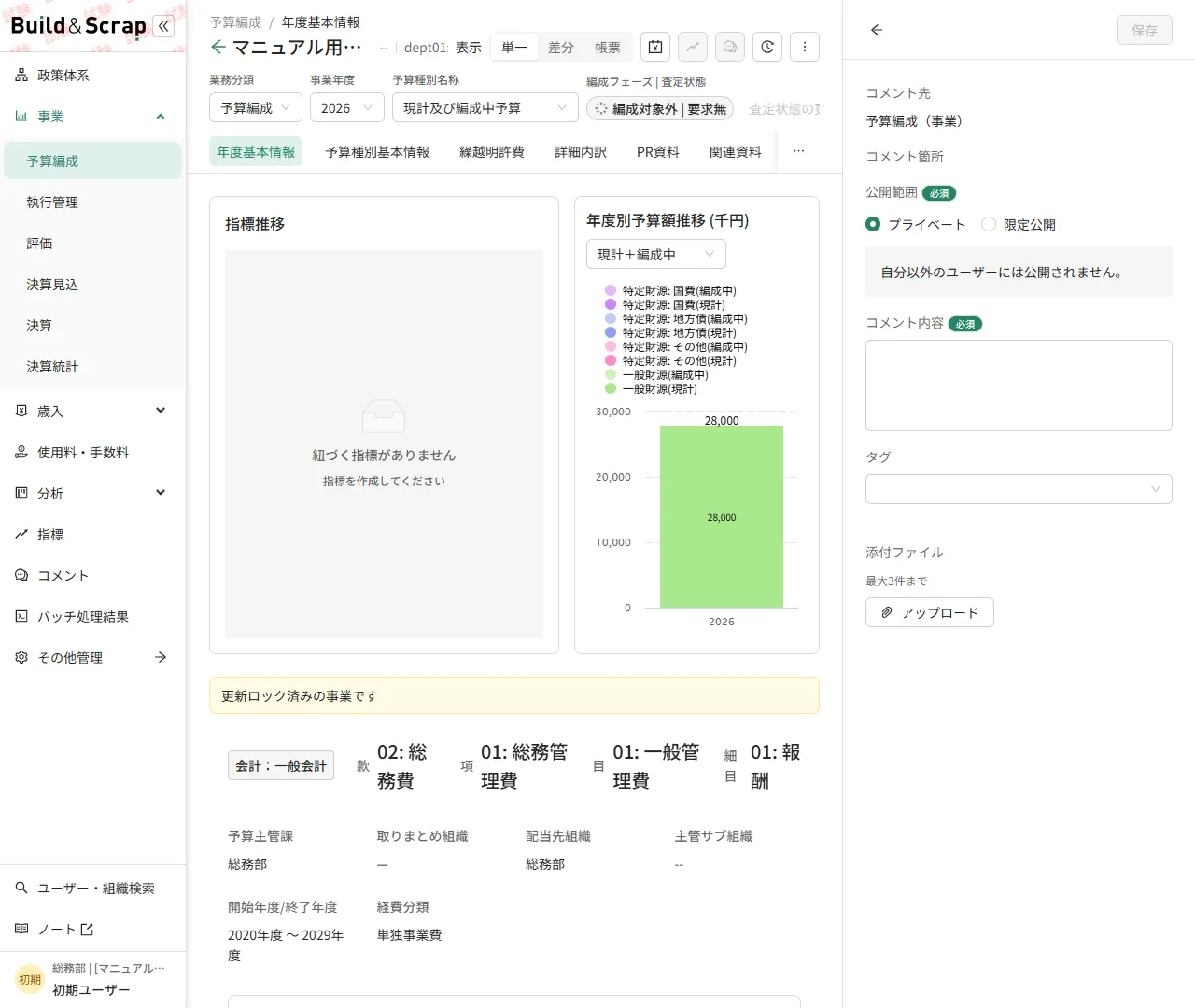Open その他管理 in the sidebar
Screen dimensions: 1195x1008
pos(92,658)
